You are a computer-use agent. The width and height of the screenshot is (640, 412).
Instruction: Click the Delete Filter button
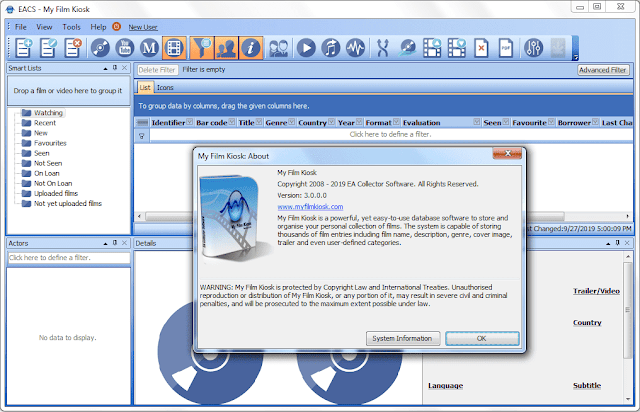(x=157, y=70)
